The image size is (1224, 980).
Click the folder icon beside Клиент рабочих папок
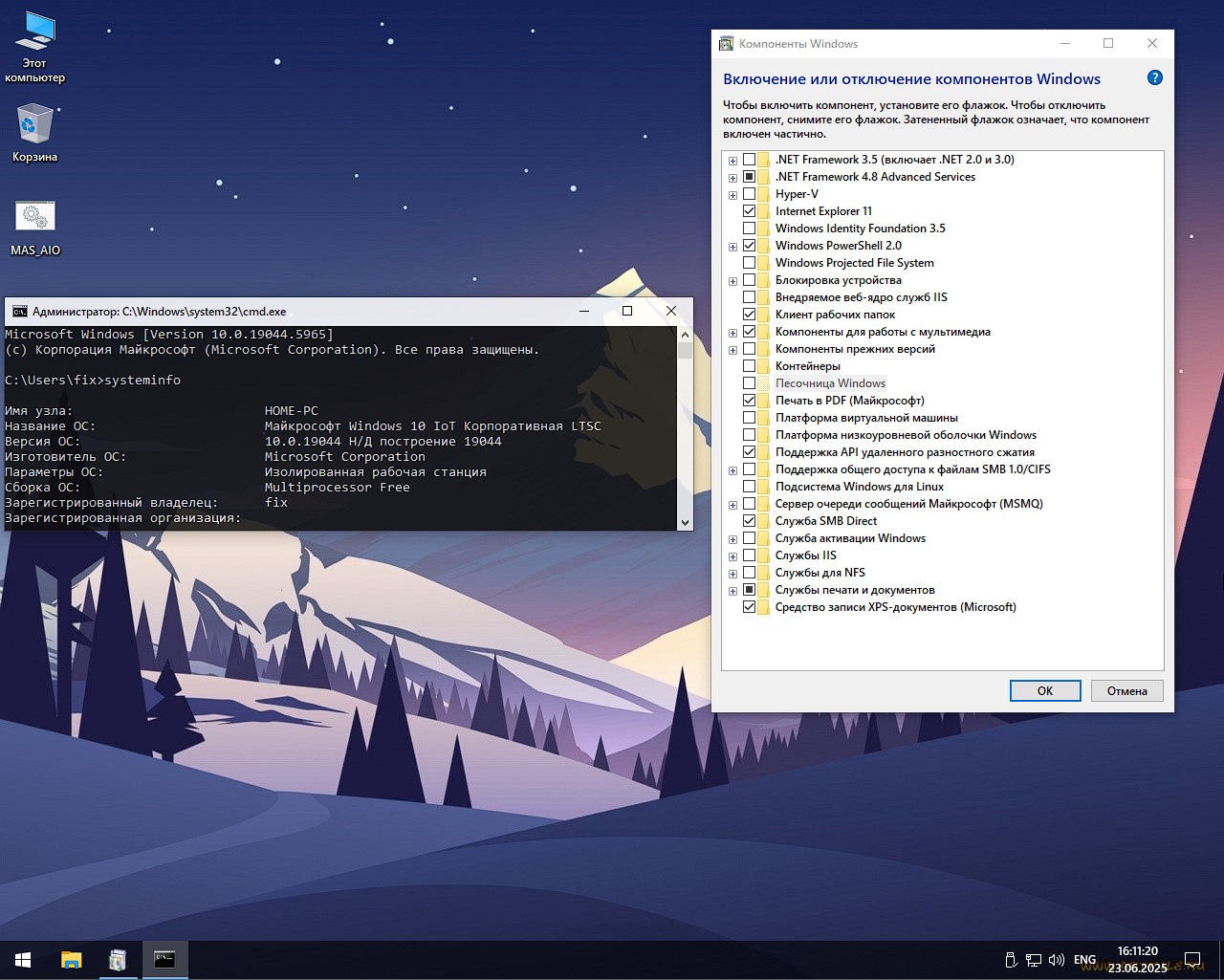pyautogui.click(x=764, y=315)
